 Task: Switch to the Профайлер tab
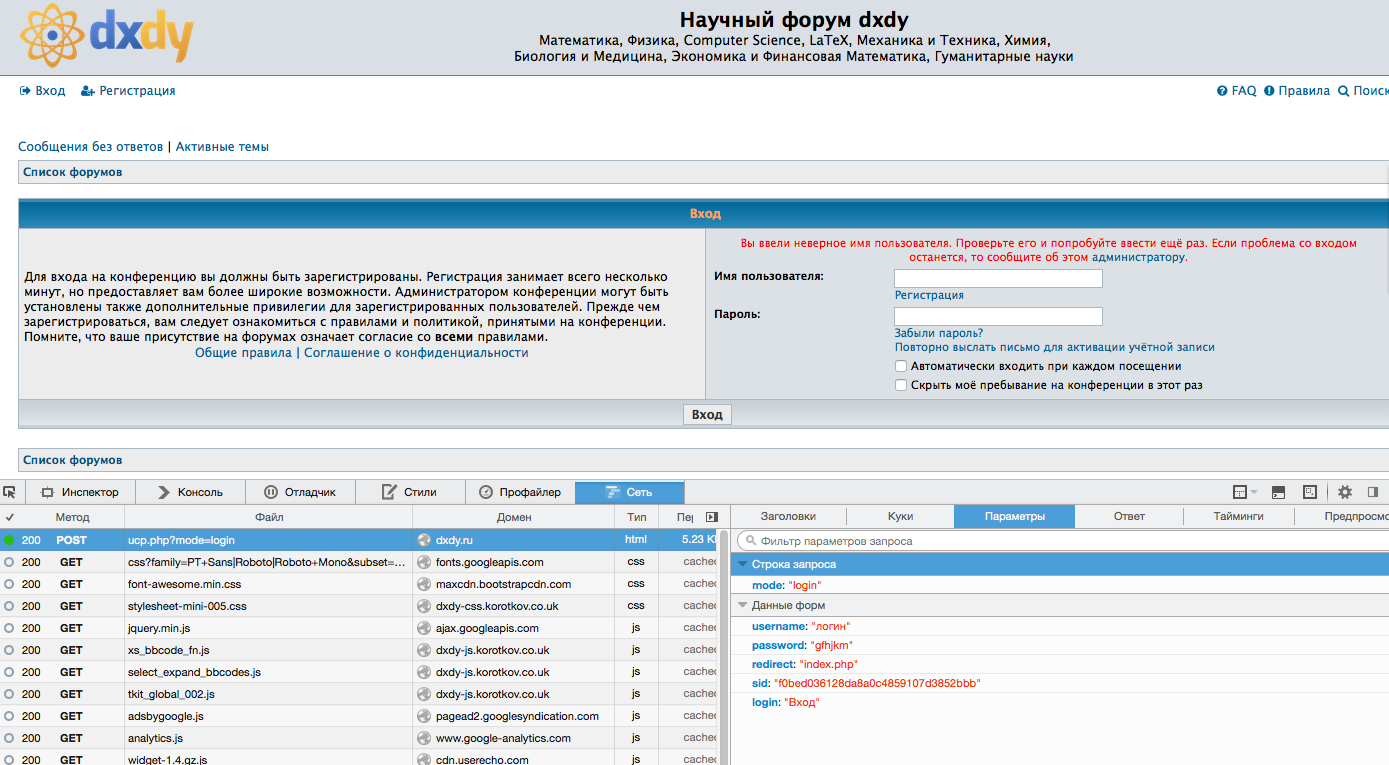(x=521, y=492)
